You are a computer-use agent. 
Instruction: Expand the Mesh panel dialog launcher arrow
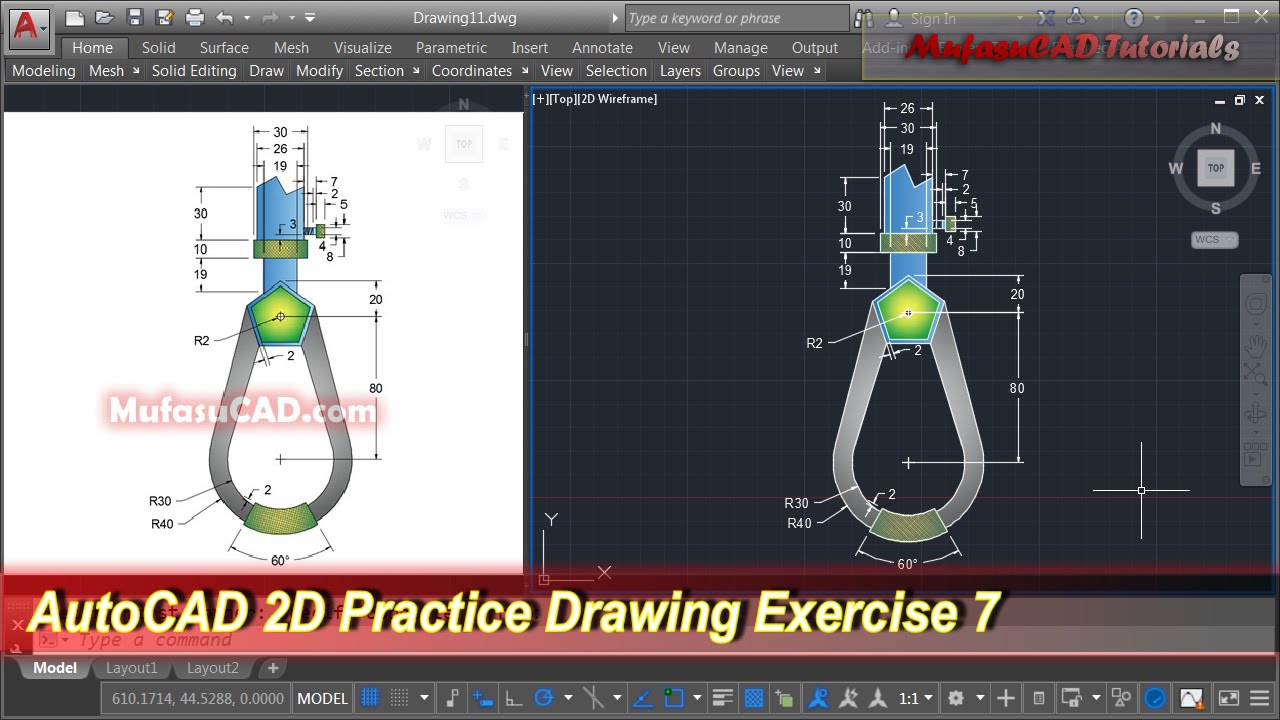point(135,71)
